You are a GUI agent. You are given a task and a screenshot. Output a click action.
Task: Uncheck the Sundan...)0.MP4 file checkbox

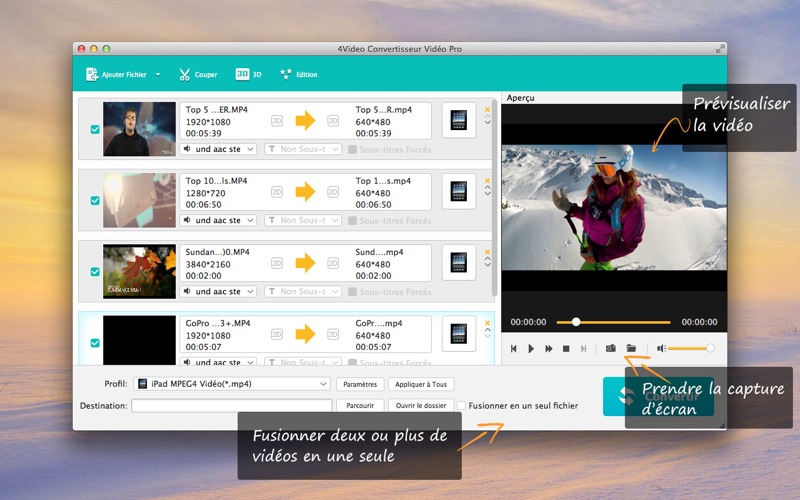[x=95, y=271]
